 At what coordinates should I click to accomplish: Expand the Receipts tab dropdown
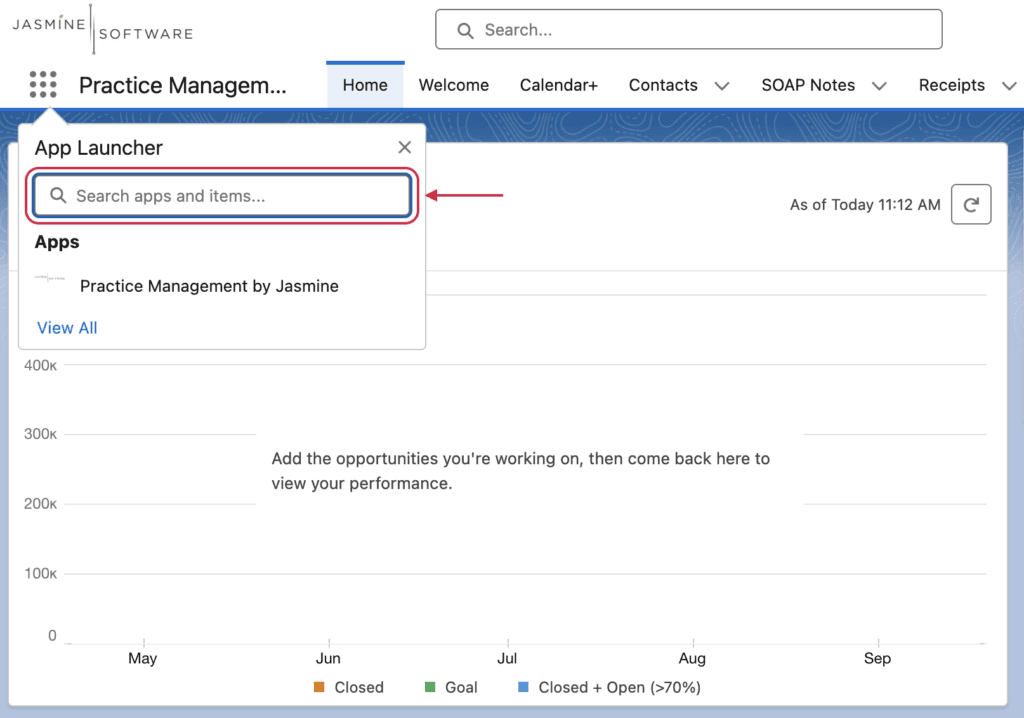coord(1009,86)
